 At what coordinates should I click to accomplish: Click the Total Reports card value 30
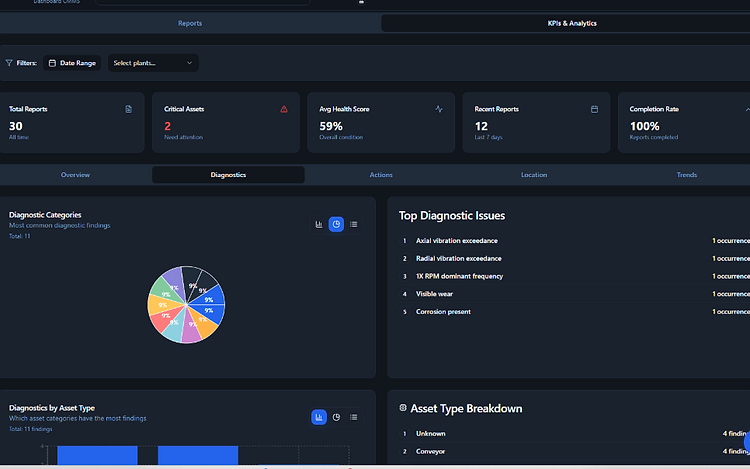click(x=15, y=126)
